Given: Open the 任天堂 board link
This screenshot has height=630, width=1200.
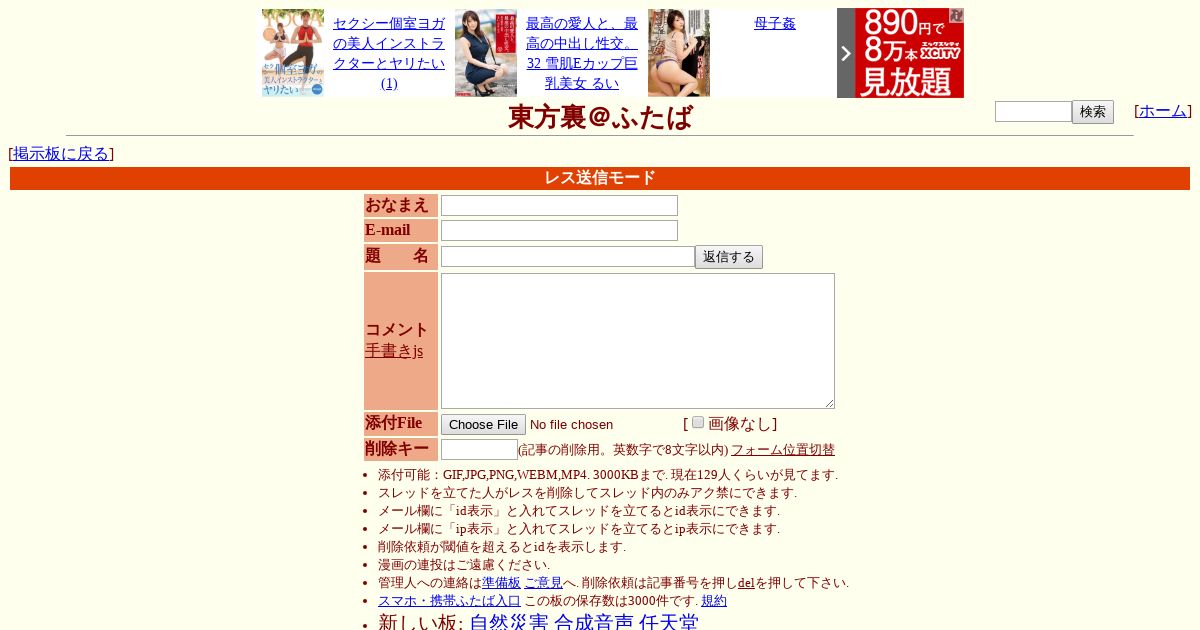Looking at the screenshot, I should click(669, 623).
